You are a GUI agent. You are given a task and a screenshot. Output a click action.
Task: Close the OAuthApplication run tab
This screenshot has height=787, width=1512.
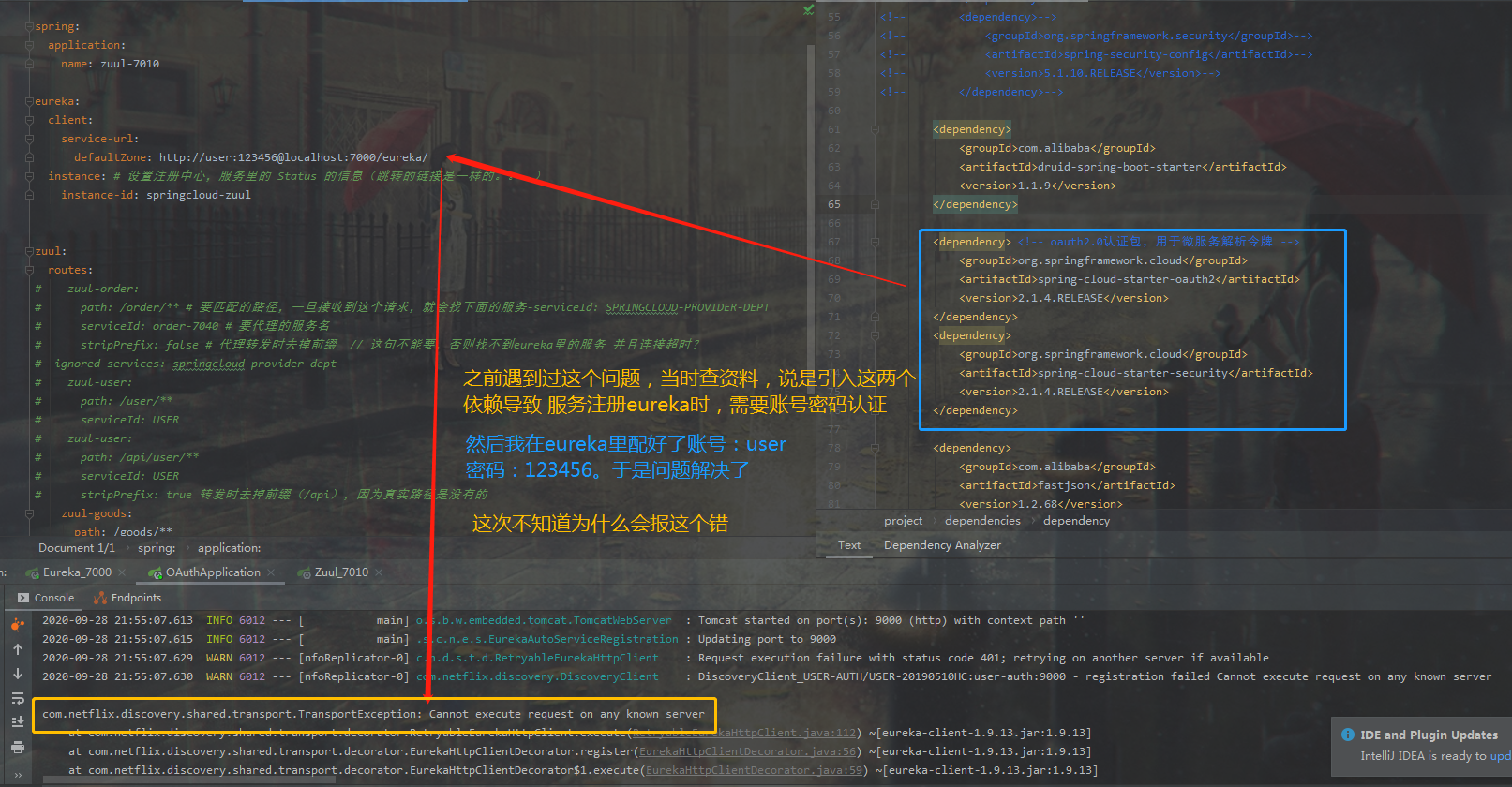click(x=272, y=572)
